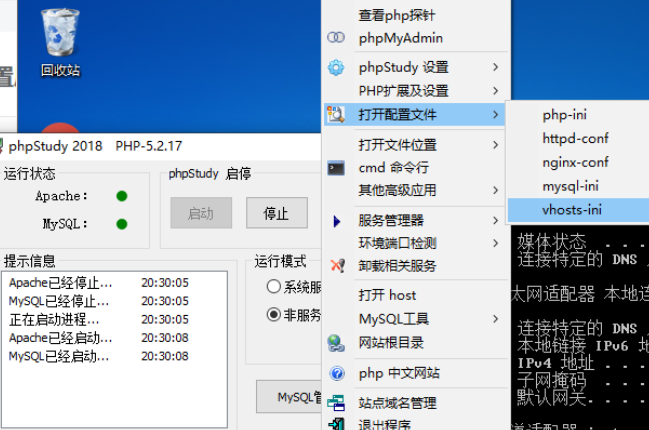Click the 站点域名管理 network icon
The width and height of the screenshot is (649, 430).
(x=336, y=403)
